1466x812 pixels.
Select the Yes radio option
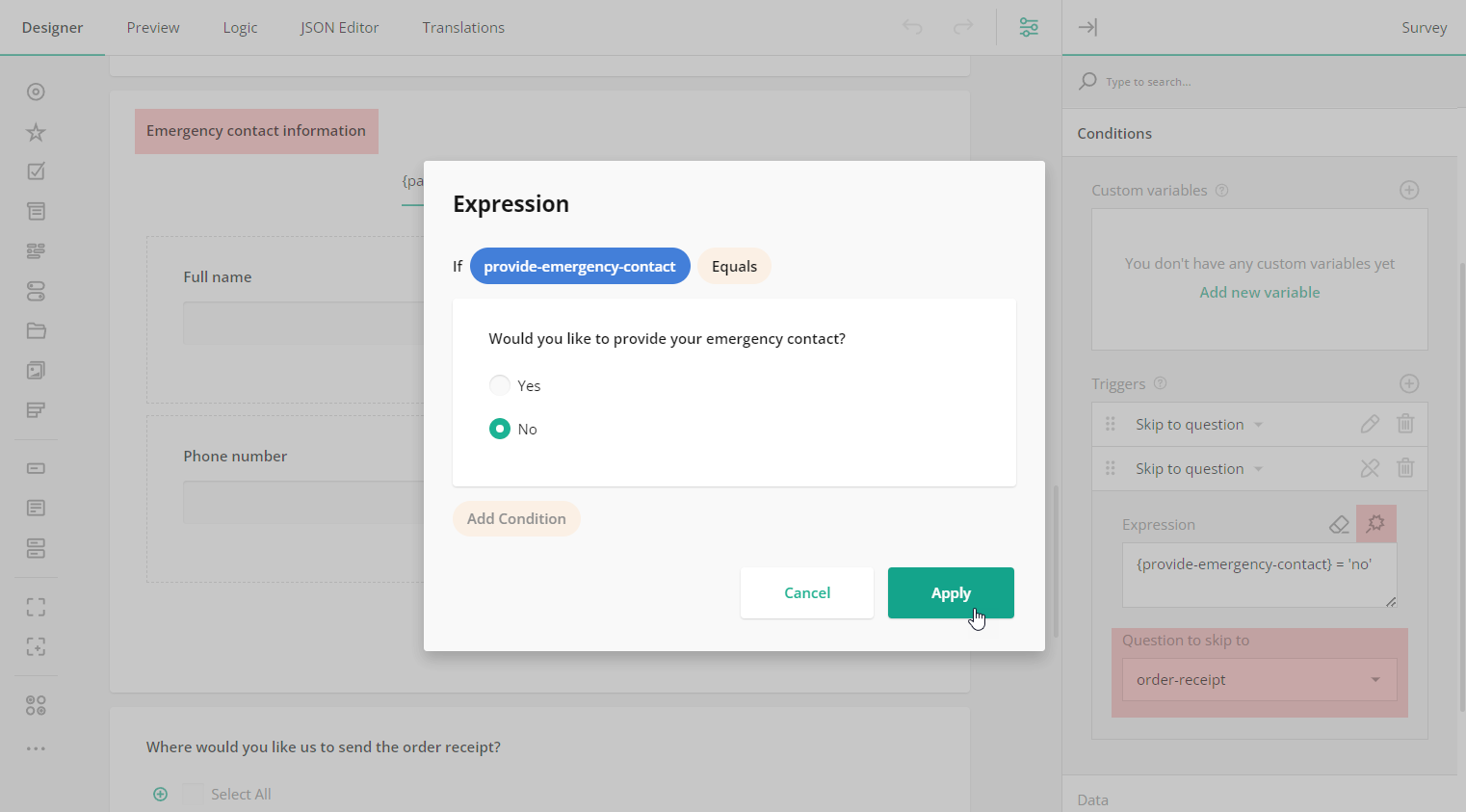click(499, 384)
